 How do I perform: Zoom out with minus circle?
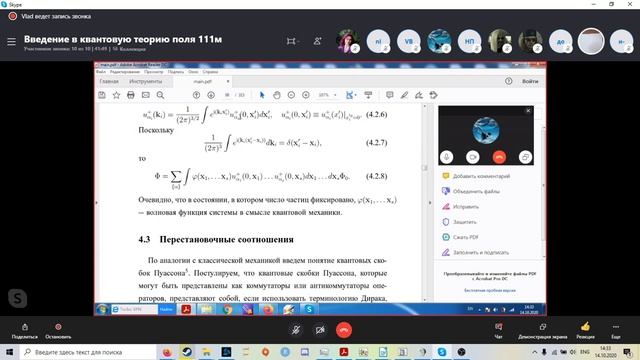(x=291, y=95)
